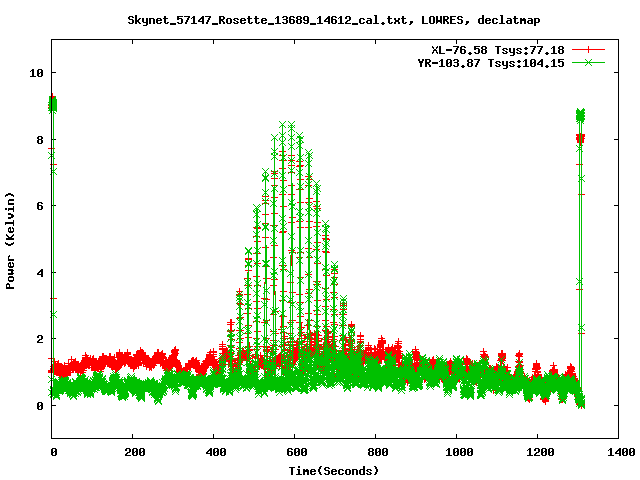Click the y-axis tick label 8
The image size is (640, 480).
[x=40, y=140]
